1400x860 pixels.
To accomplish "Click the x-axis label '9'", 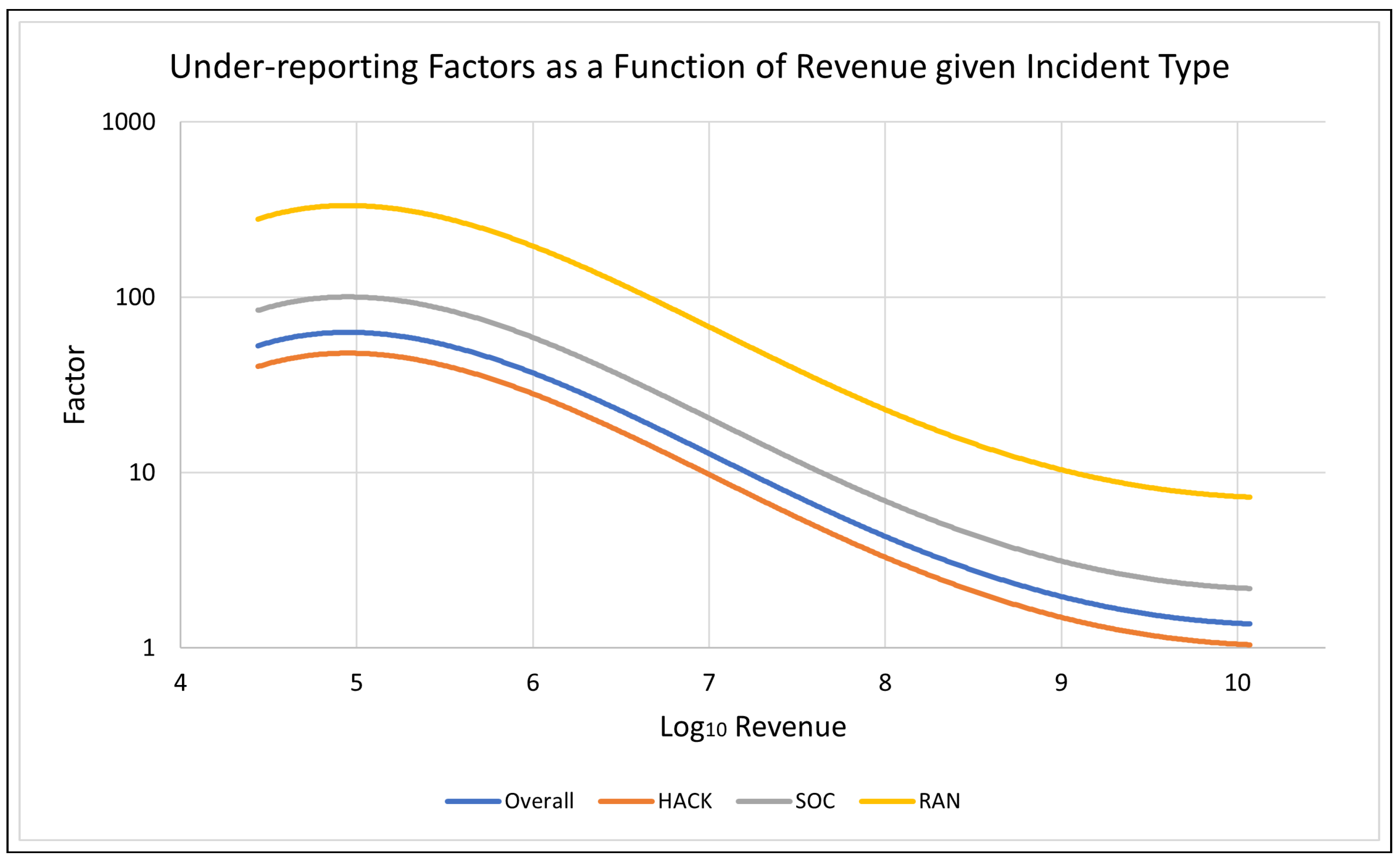I will [1061, 683].
